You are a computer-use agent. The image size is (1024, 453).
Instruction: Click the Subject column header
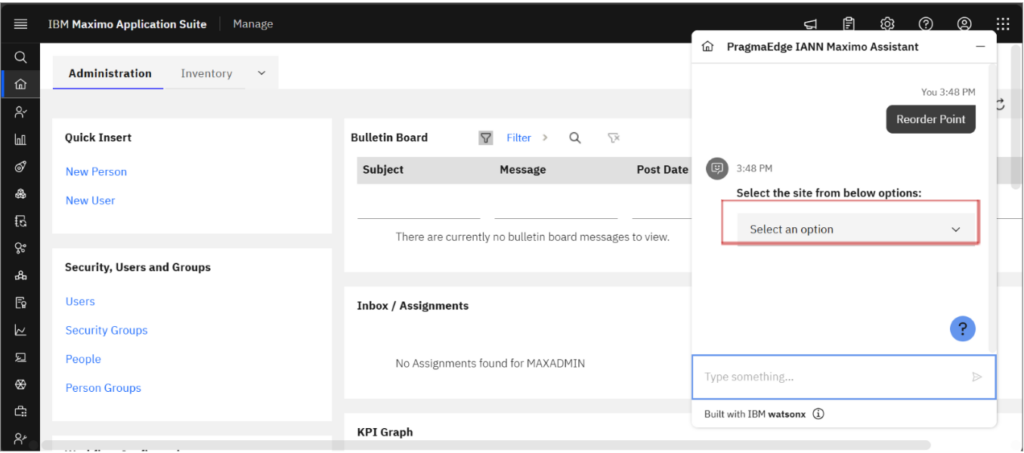[383, 170]
